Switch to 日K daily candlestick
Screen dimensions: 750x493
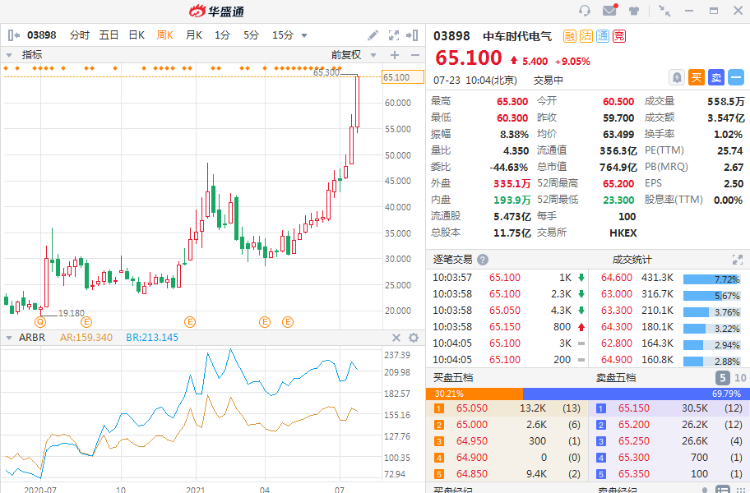(137, 35)
